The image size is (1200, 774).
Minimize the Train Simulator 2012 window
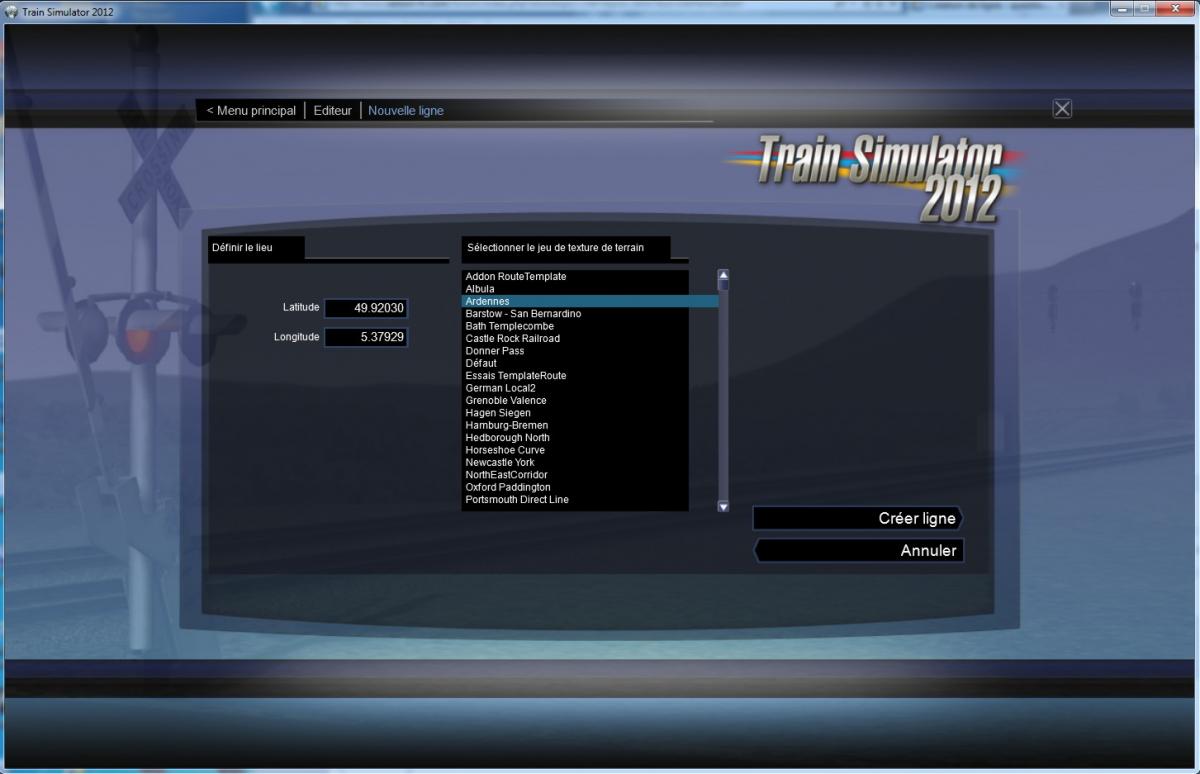pyautogui.click(x=1123, y=9)
